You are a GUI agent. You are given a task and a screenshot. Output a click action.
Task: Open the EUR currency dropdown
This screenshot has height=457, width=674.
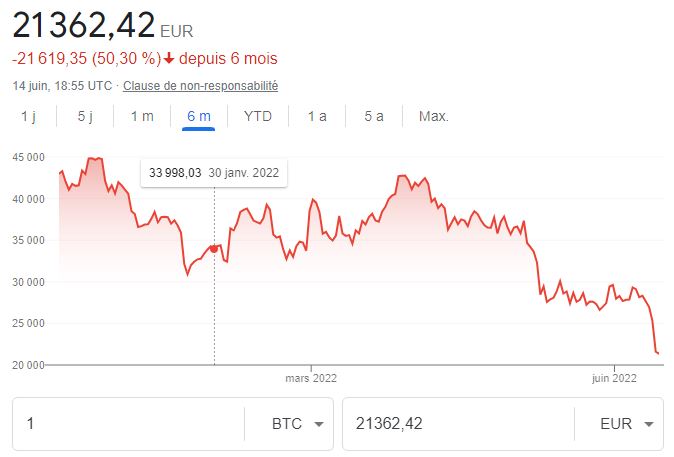630,424
